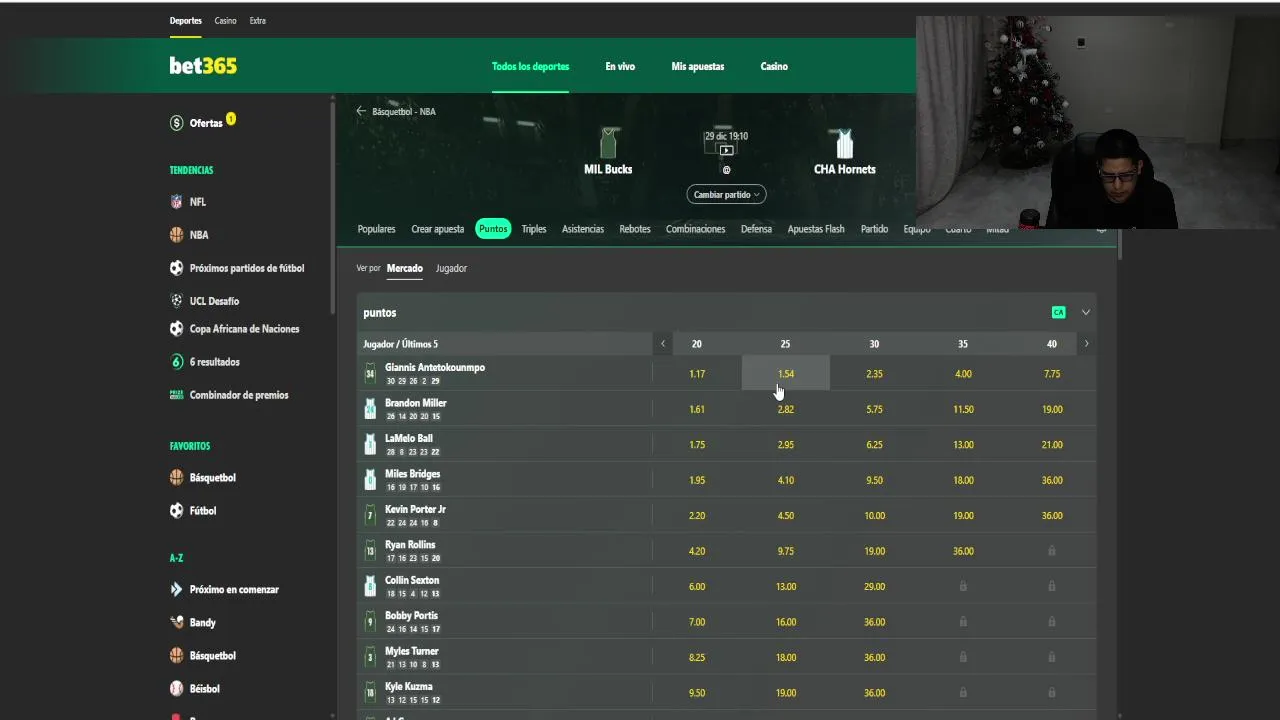This screenshot has width=1280, height=720.
Task: Show lower point thresholds with left arrow
Action: (662, 344)
